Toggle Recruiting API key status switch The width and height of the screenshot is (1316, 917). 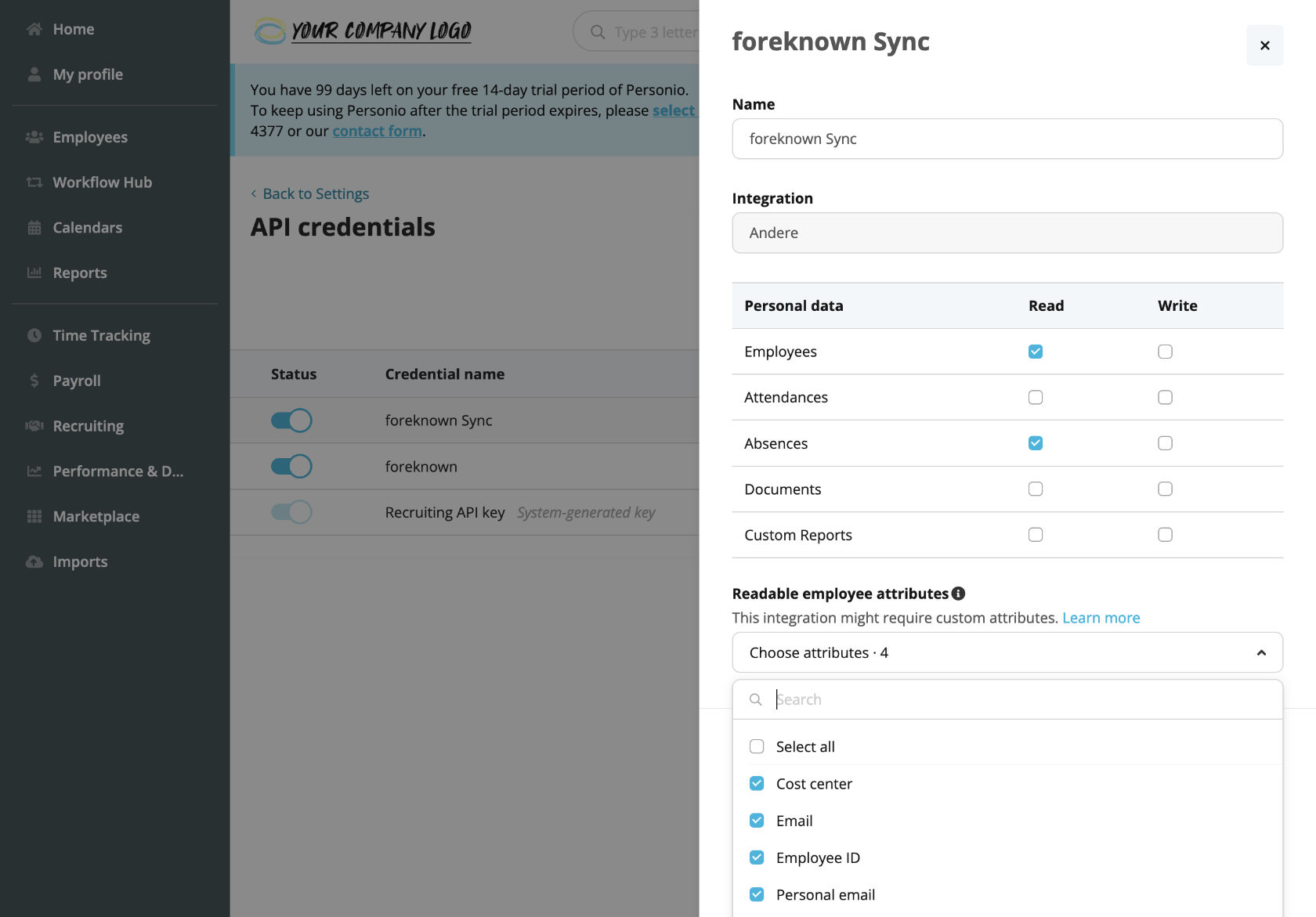pos(291,512)
